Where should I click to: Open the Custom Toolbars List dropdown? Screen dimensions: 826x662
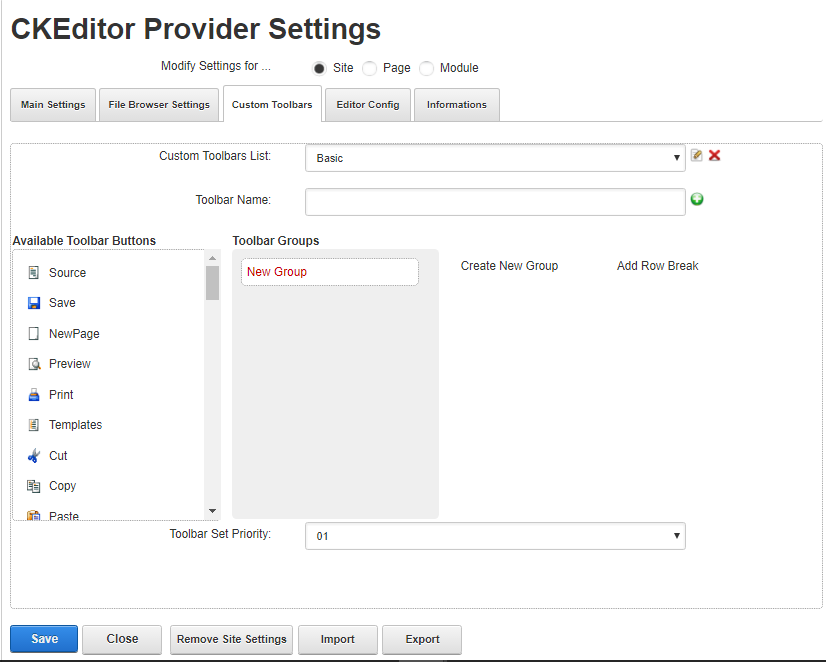495,158
